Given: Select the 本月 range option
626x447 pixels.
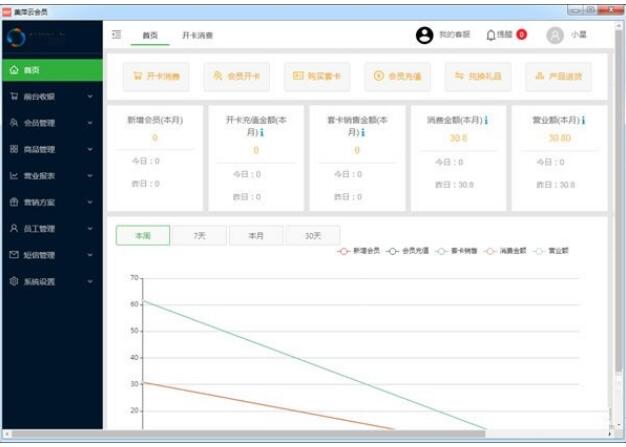Looking at the screenshot, I should (x=256, y=235).
